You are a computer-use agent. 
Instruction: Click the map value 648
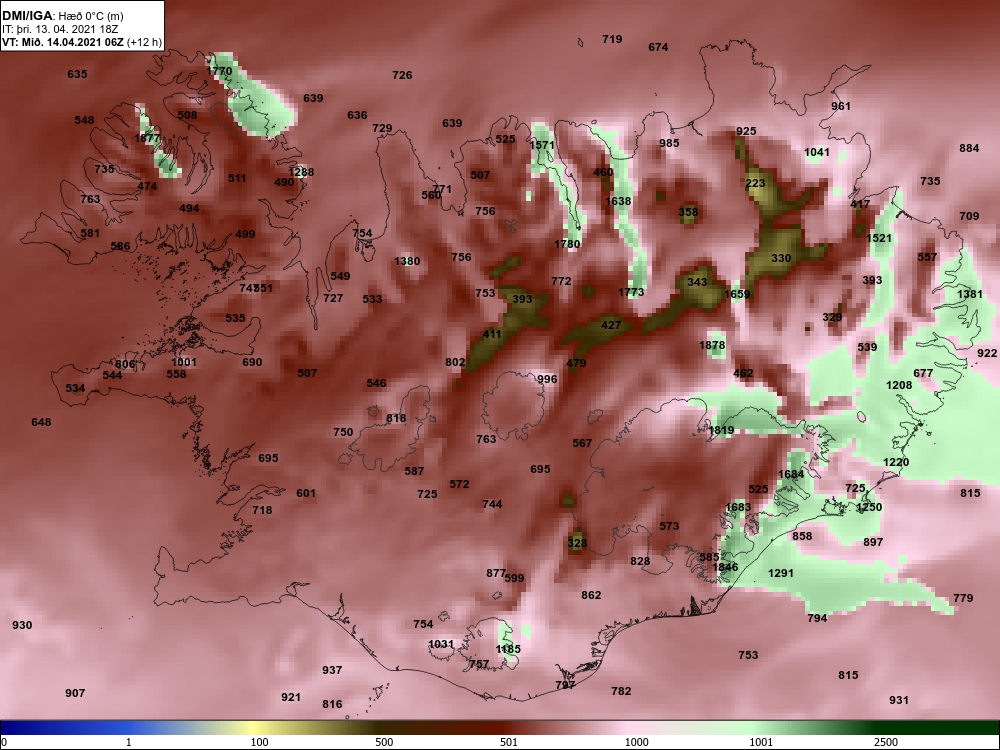pos(41,422)
